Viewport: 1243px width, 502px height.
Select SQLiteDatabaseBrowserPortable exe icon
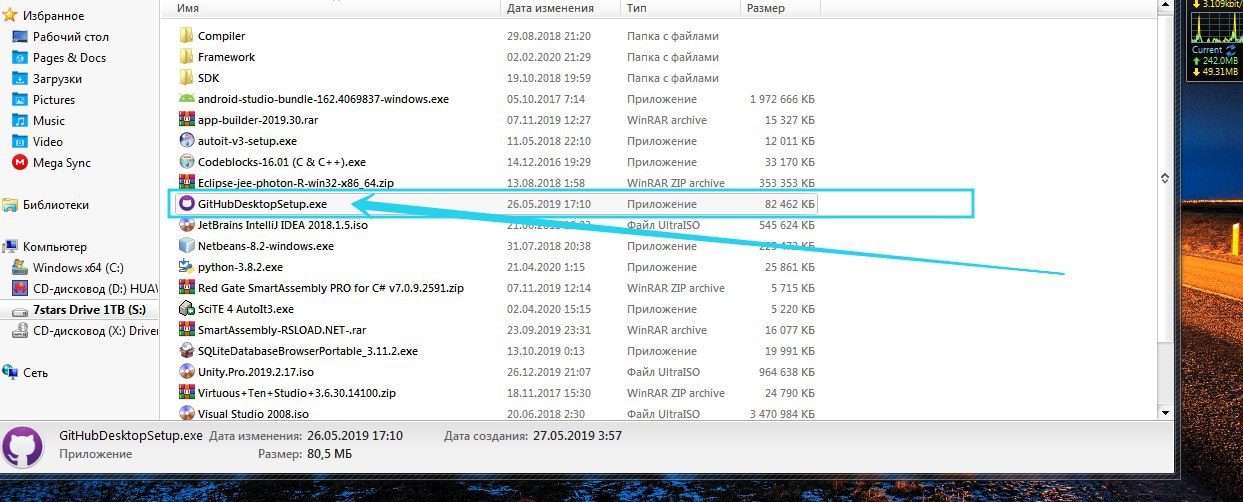pyautogui.click(x=186, y=351)
